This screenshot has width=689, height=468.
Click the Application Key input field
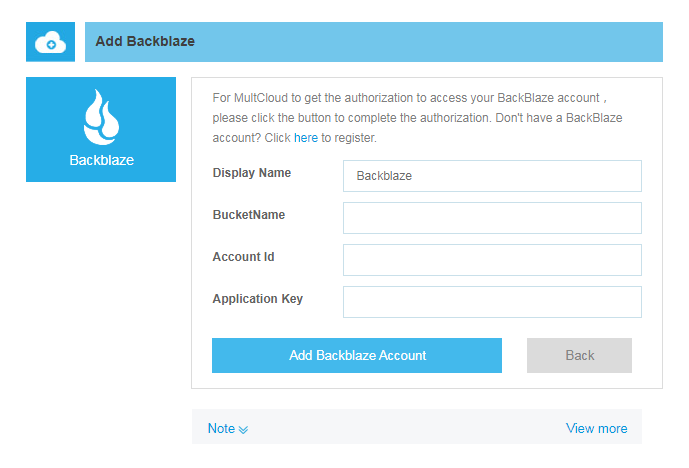coord(492,301)
